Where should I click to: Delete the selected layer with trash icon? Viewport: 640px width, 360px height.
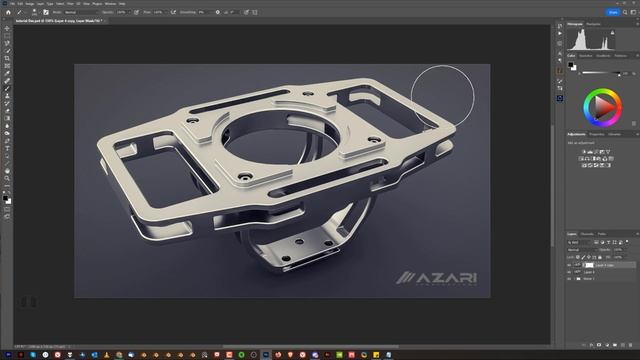pyautogui.click(x=631, y=345)
